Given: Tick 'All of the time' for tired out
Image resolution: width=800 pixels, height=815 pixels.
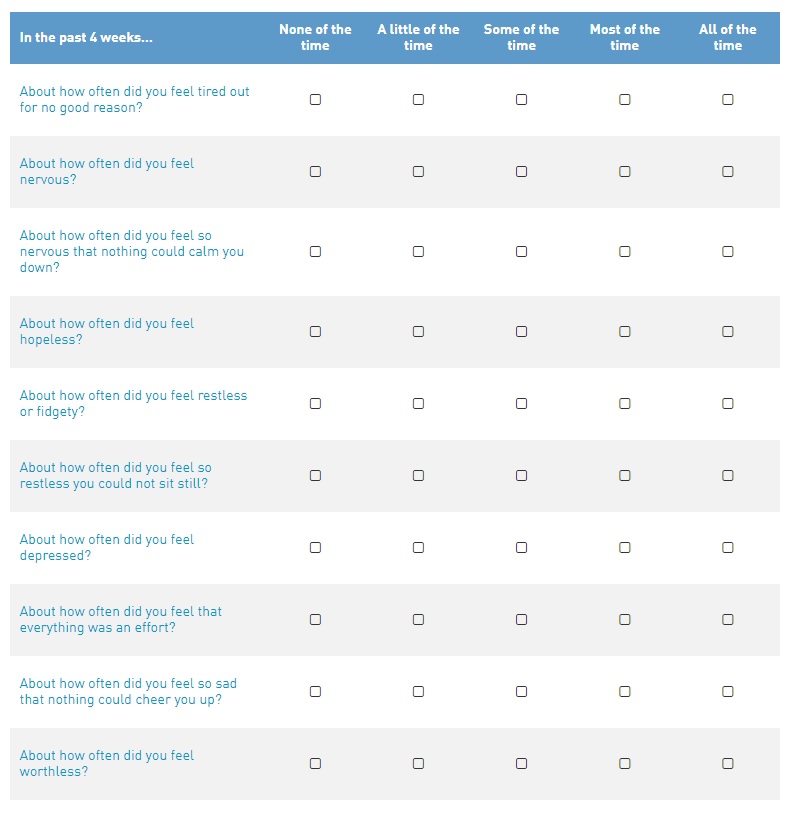Looking at the screenshot, I should [x=728, y=99].
